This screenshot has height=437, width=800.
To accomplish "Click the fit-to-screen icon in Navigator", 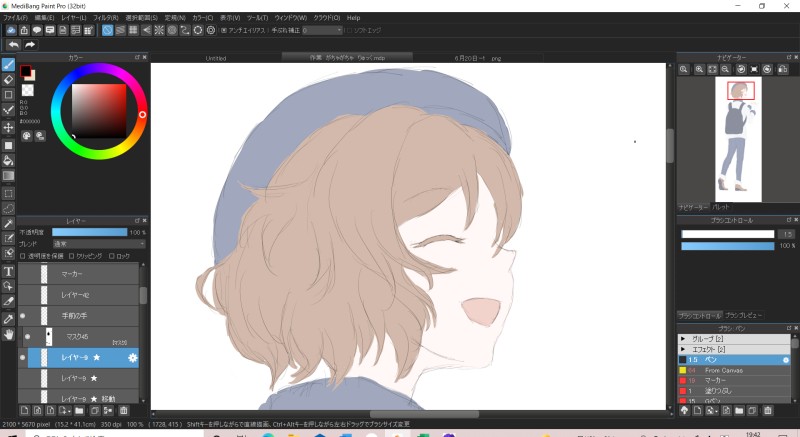I will point(712,69).
